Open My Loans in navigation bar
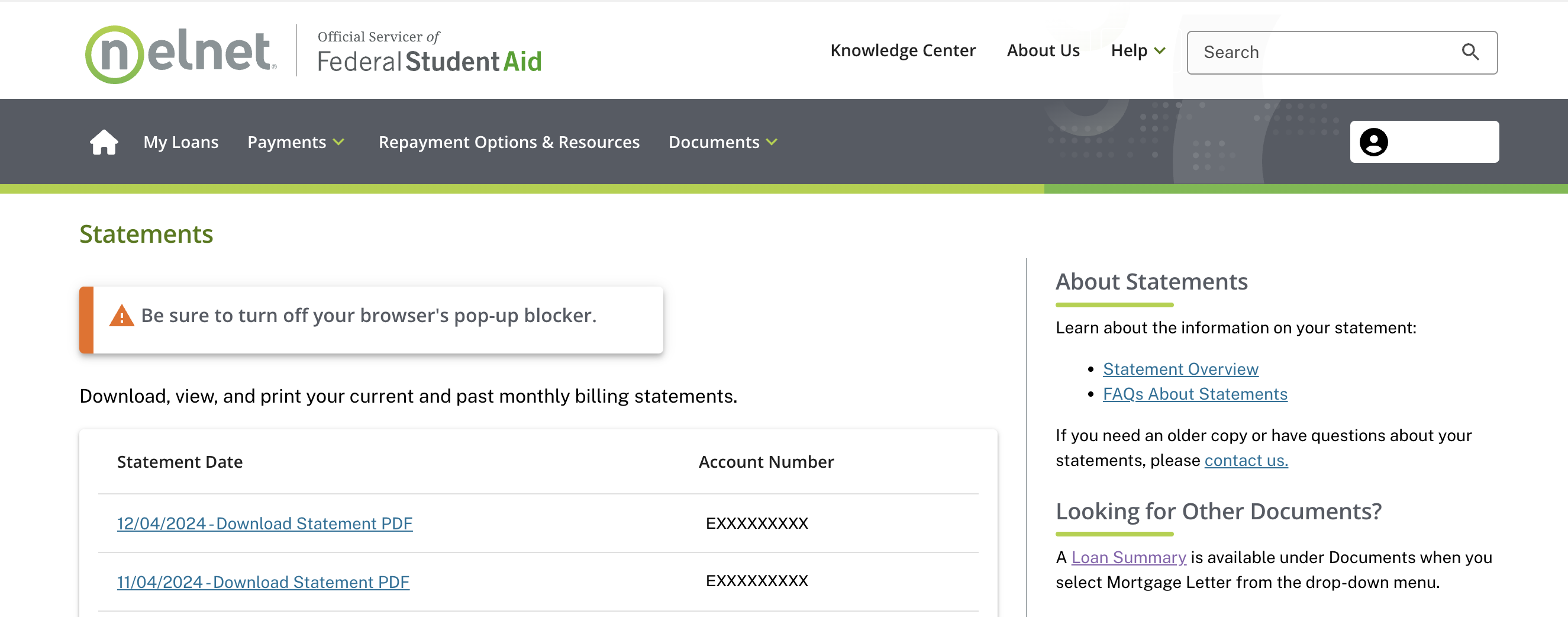 pyautogui.click(x=181, y=142)
